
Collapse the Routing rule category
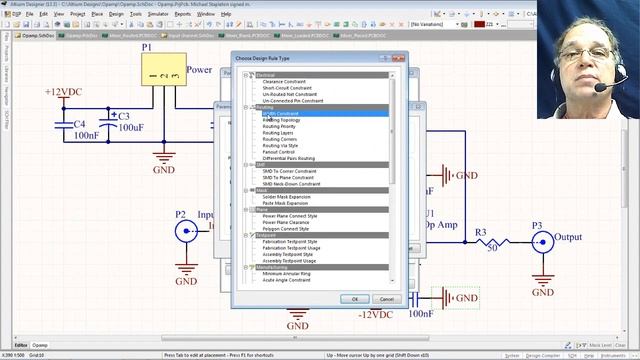tap(246, 107)
